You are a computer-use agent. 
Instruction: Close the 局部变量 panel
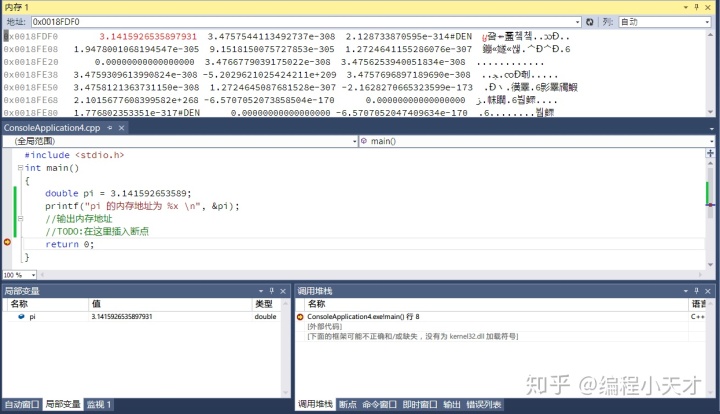pyautogui.click(x=283, y=291)
